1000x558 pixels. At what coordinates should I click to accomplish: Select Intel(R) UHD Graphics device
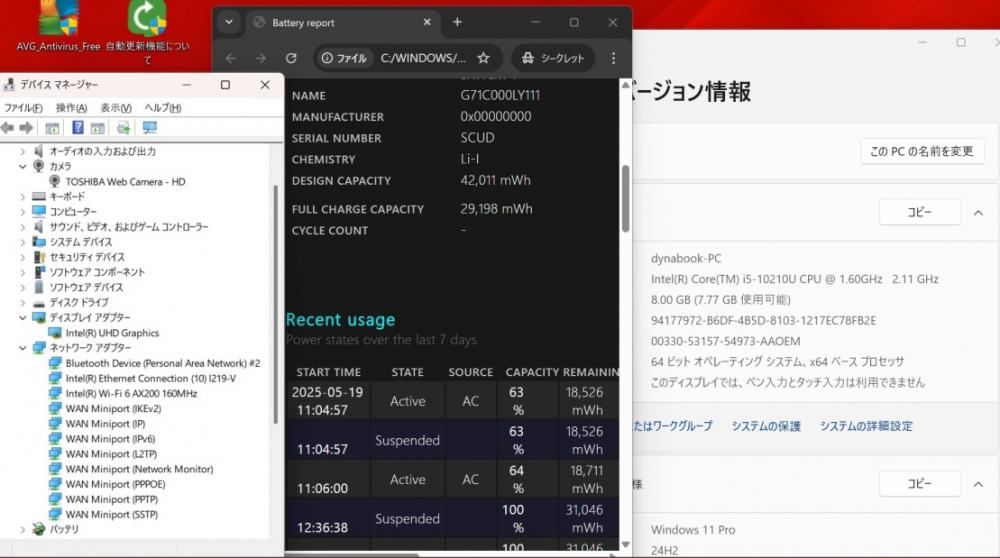tap(112, 333)
